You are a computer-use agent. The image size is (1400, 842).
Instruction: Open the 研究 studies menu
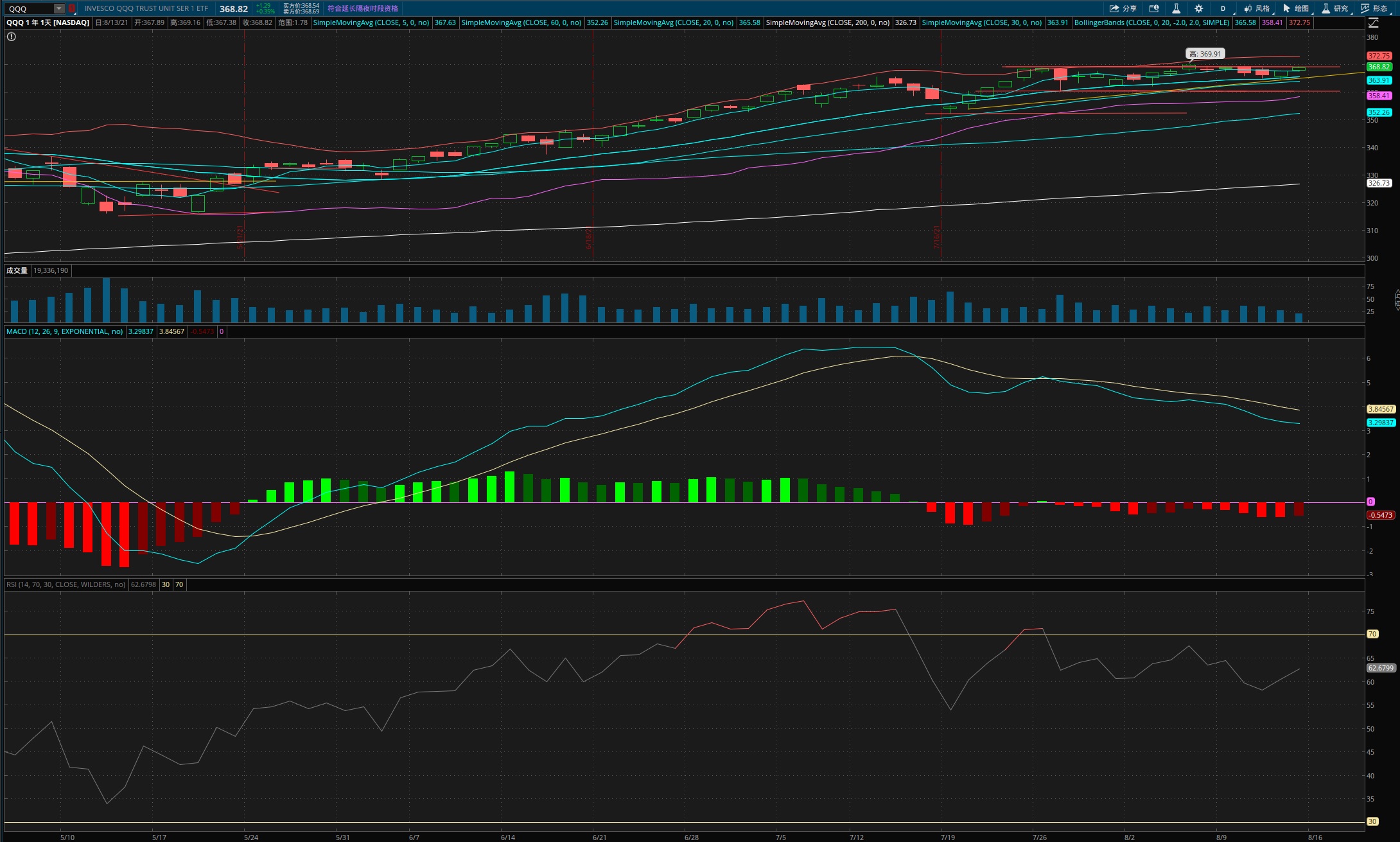tap(1335, 8)
